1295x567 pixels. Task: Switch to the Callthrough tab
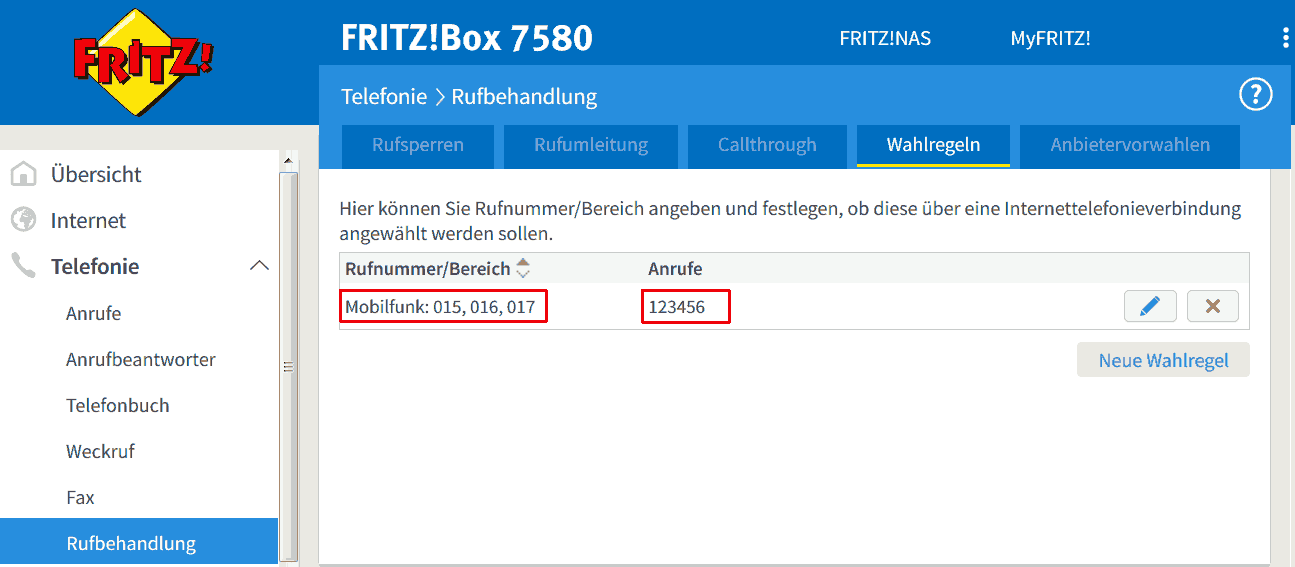click(x=767, y=145)
